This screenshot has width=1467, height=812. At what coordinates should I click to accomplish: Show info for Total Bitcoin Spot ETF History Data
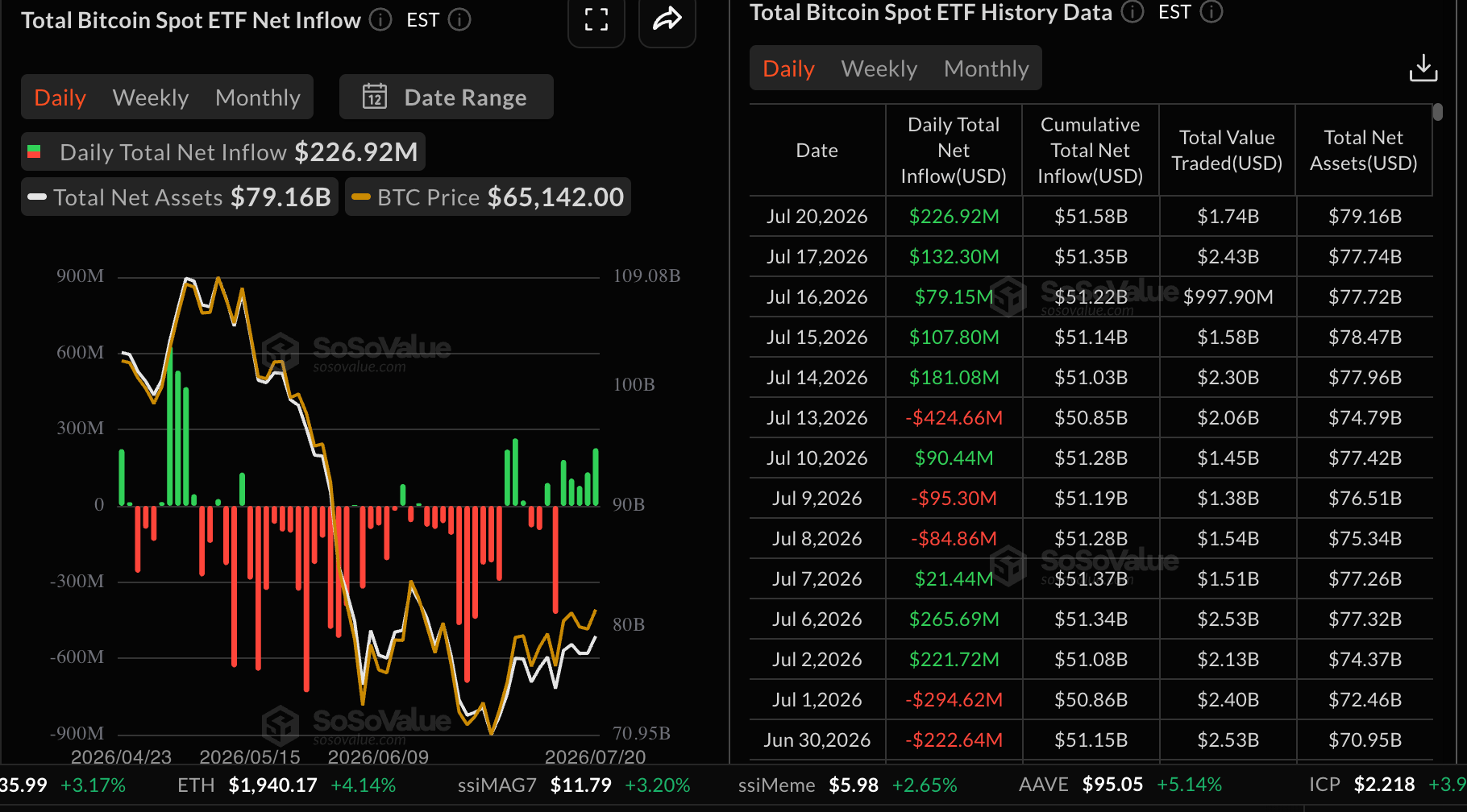(1132, 12)
